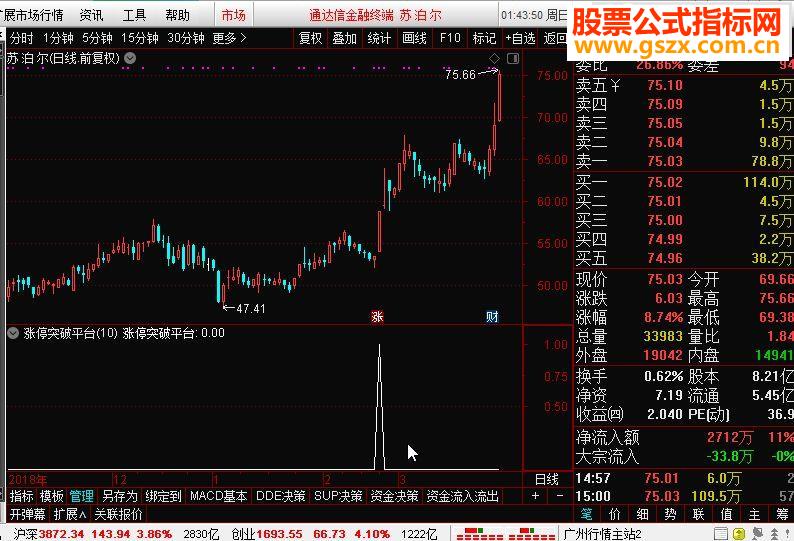Select the 笔 tick tab
The height and width of the screenshot is (541, 794).
586,514
